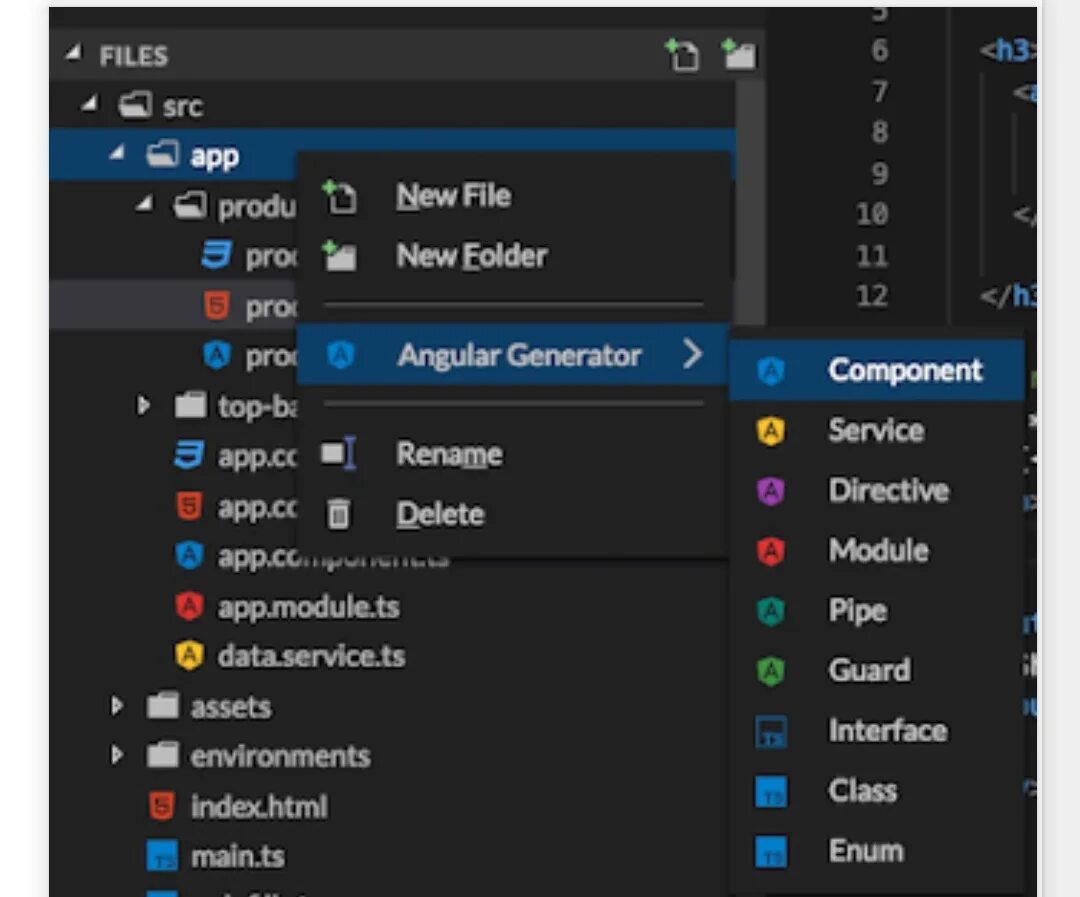This screenshot has width=1080, height=897.
Task: Choose New Folder from context menu
Action: (x=513, y=256)
